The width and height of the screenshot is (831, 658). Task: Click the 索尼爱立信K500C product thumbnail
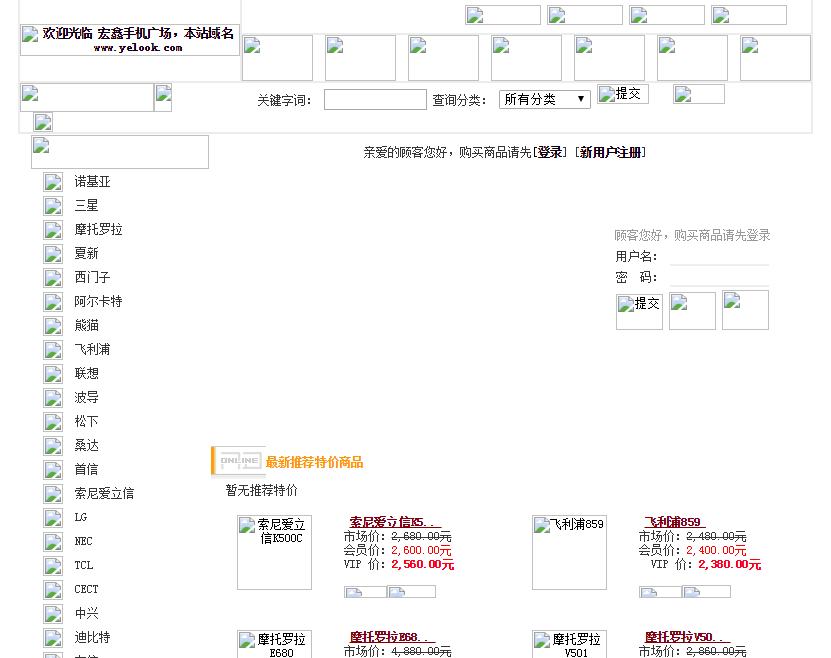tap(275, 553)
